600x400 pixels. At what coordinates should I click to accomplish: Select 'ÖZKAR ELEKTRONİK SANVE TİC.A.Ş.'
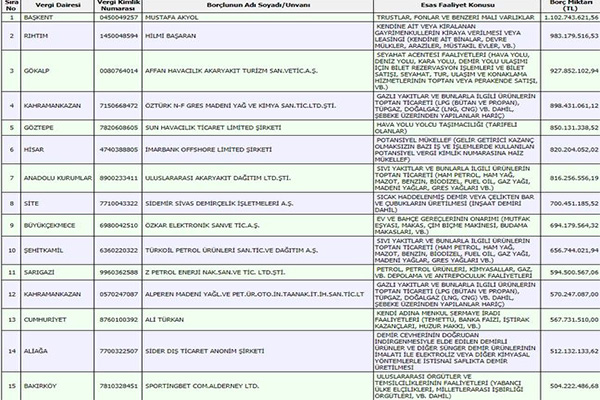click(202, 225)
